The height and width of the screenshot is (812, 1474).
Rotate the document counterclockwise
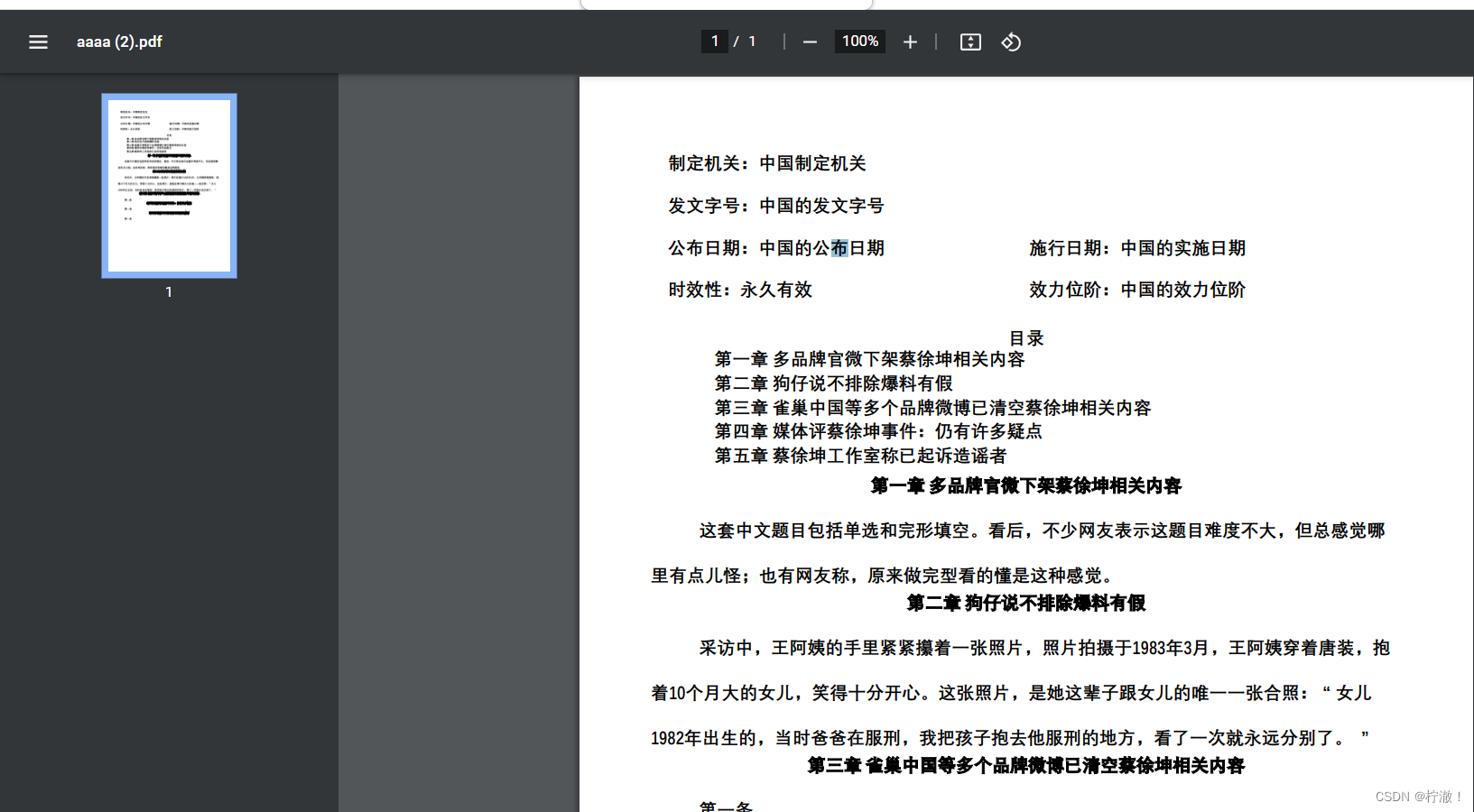[1011, 42]
